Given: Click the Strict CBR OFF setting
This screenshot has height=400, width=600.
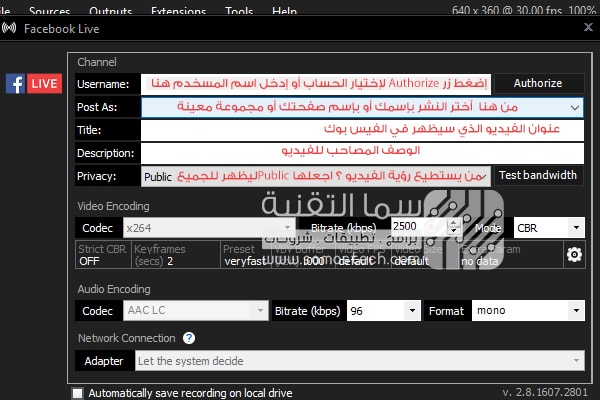Looking at the screenshot, I should [103, 255].
